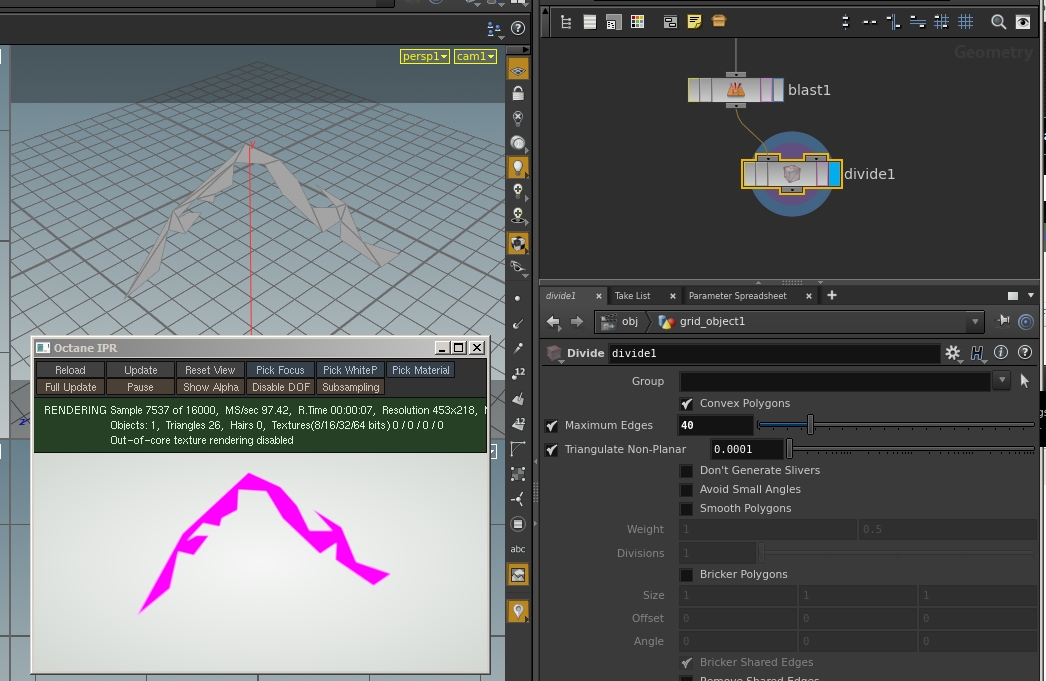Switch network editor to tree list view
The height and width of the screenshot is (681, 1046).
click(x=566, y=22)
